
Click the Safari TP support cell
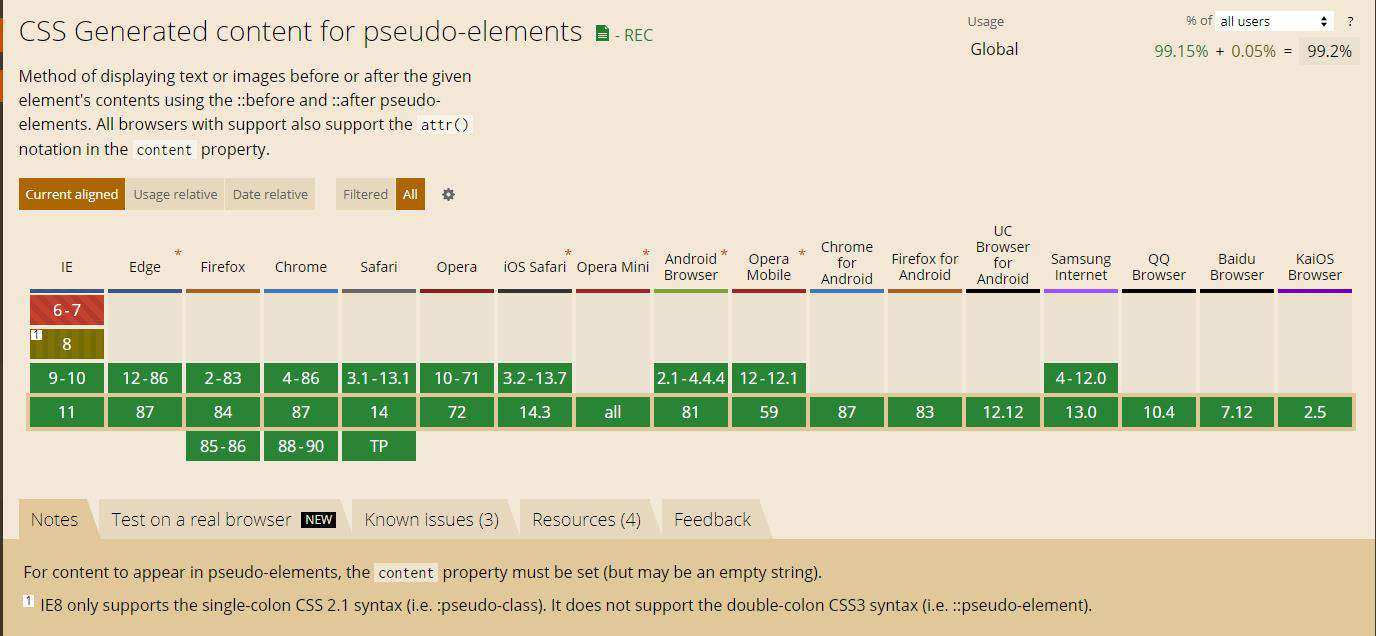pos(379,446)
